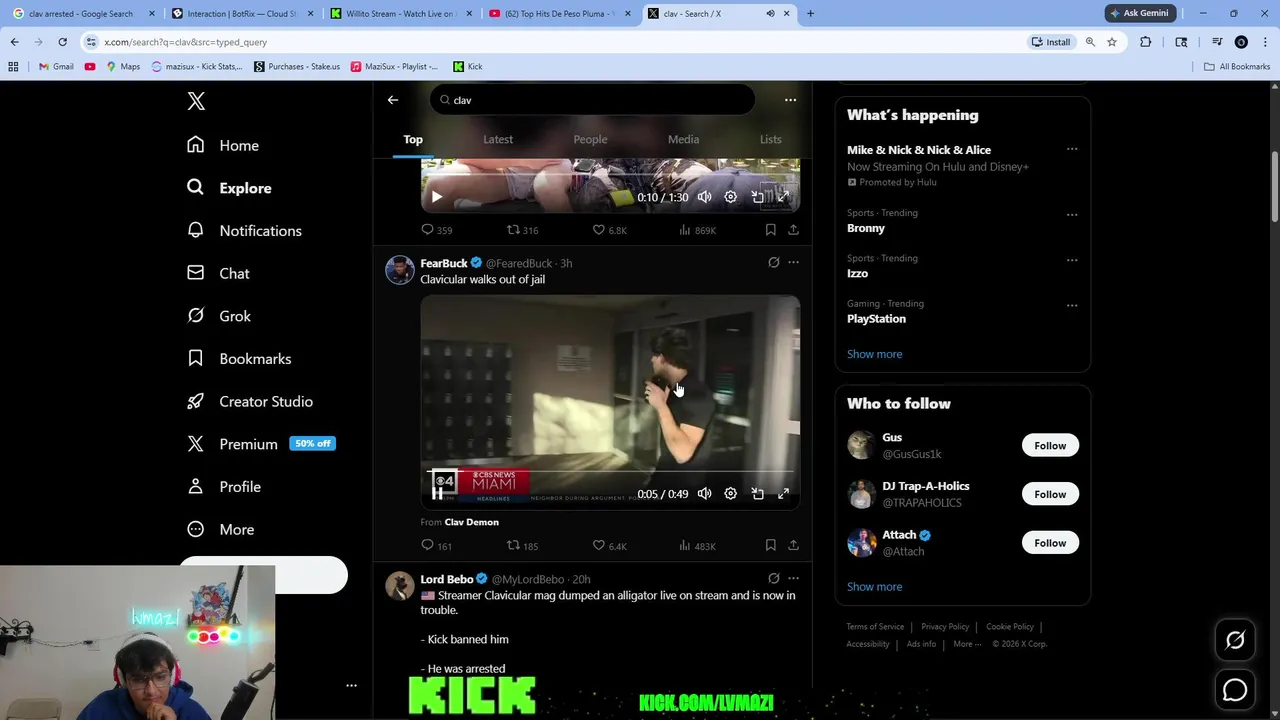1280x720 pixels.
Task: Follow DJ Trap-A-Holics
Action: tap(1050, 494)
